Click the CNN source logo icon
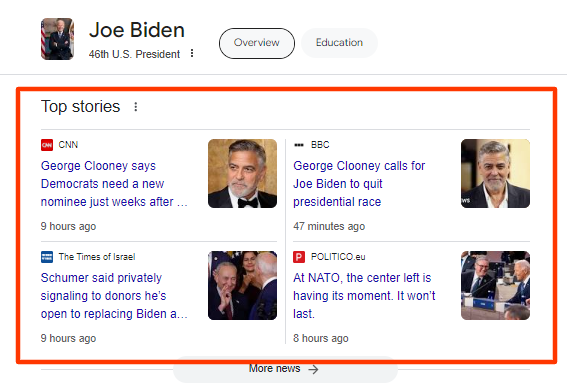 pos(47,145)
